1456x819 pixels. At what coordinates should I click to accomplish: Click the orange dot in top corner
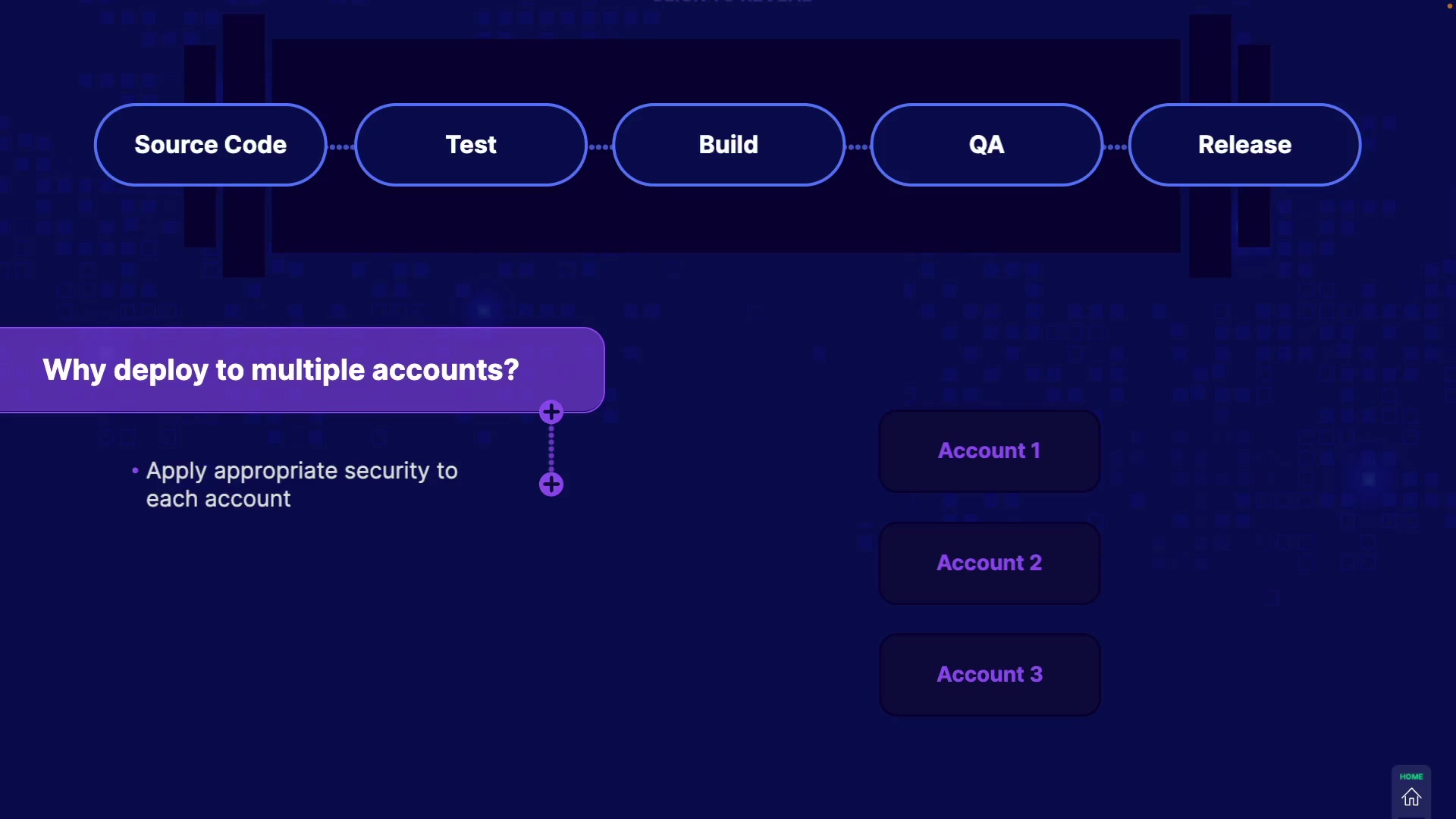[x=1450, y=6]
